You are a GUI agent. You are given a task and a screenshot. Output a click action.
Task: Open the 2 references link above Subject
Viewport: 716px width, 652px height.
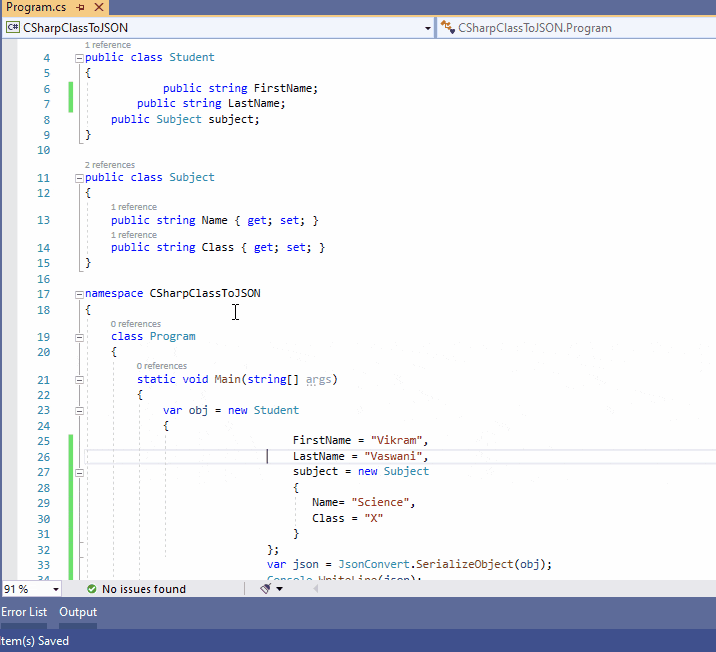tap(110, 165)
